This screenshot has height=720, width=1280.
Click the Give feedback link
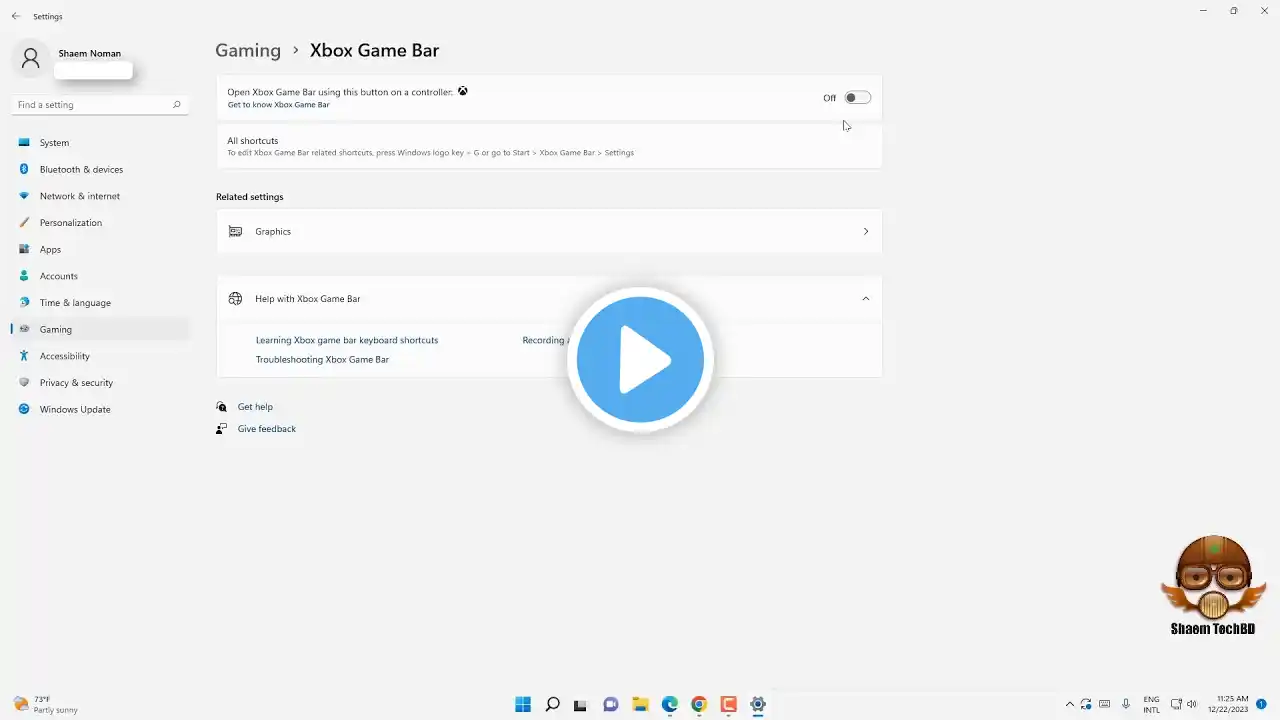pos(266,429)
